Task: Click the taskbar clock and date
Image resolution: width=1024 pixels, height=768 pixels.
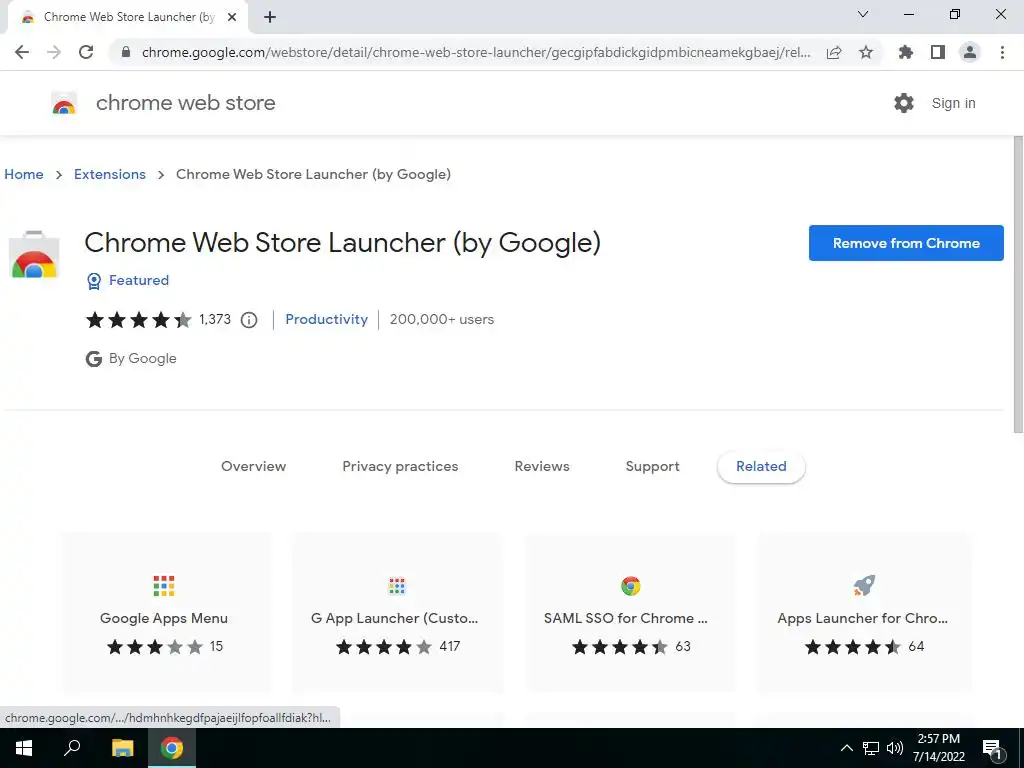Action: pyautogui.click(x=938, y=748)
